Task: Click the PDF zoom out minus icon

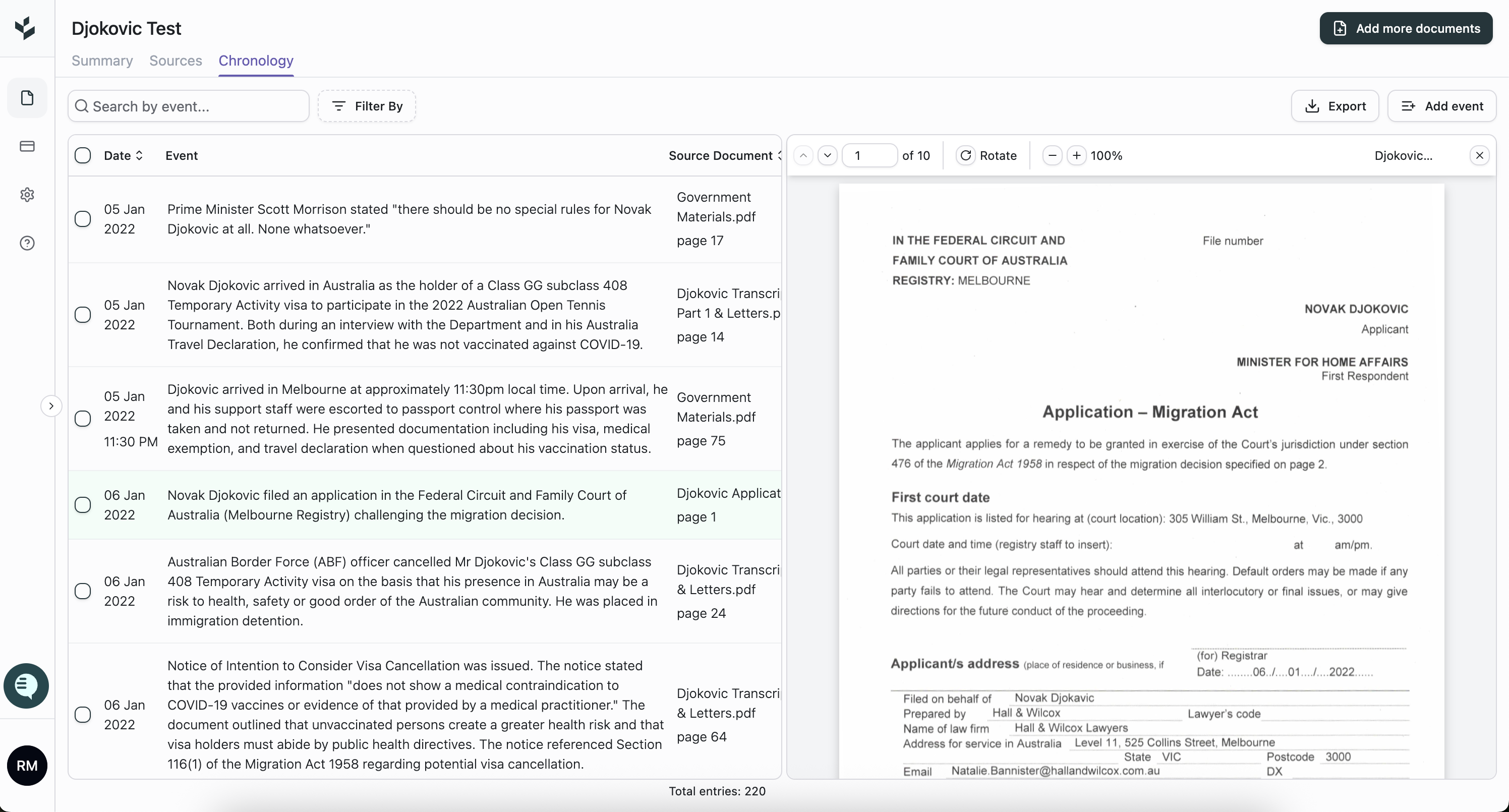Action: (x=1052, y=156)
